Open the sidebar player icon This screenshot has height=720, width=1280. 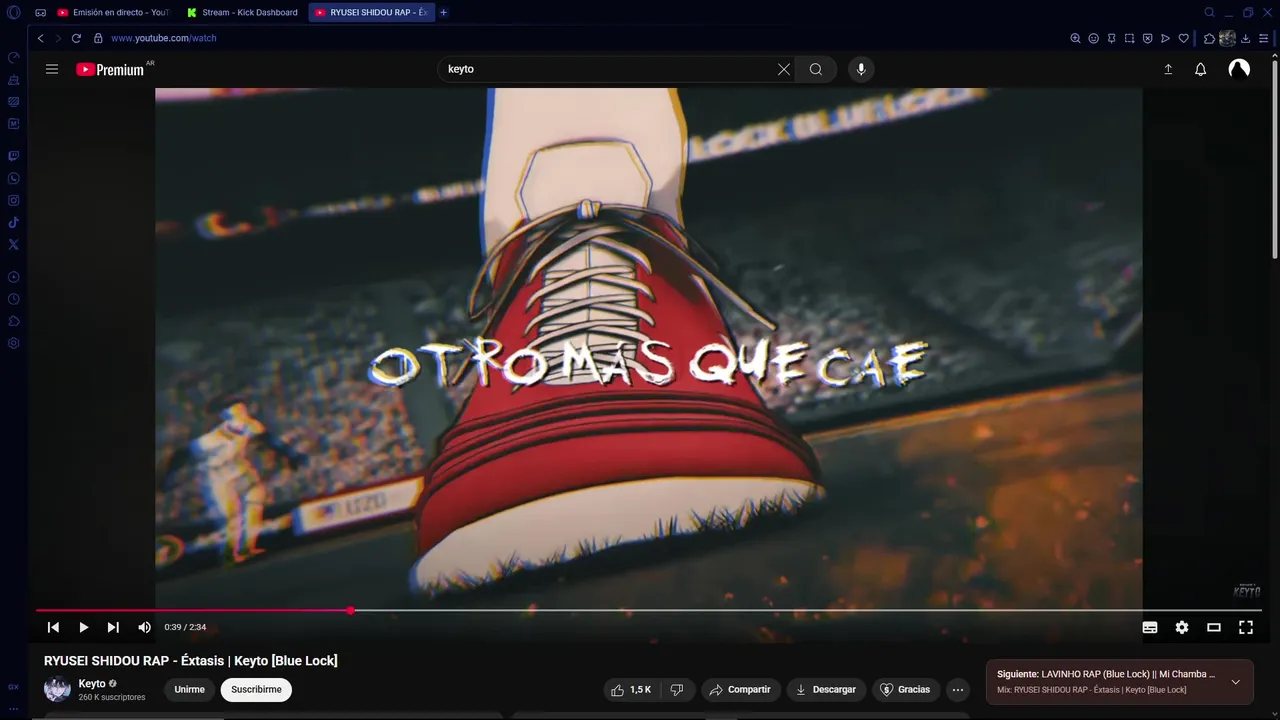[13, 277]
